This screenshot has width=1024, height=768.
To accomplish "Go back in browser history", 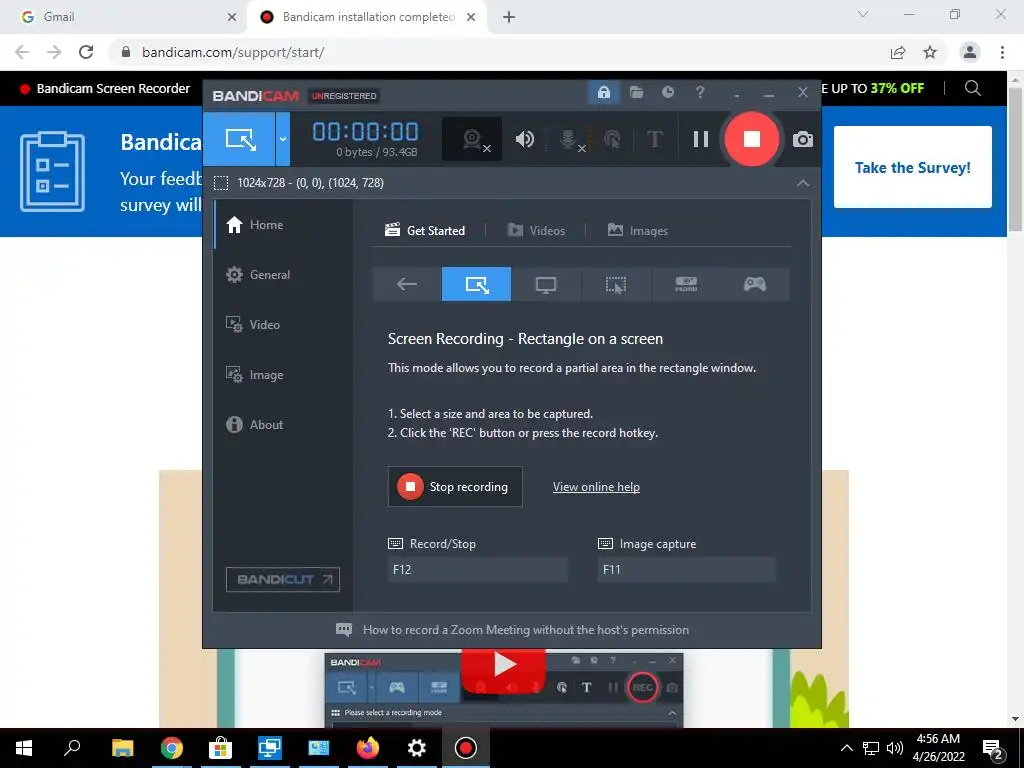I will (x=22, y=52).
